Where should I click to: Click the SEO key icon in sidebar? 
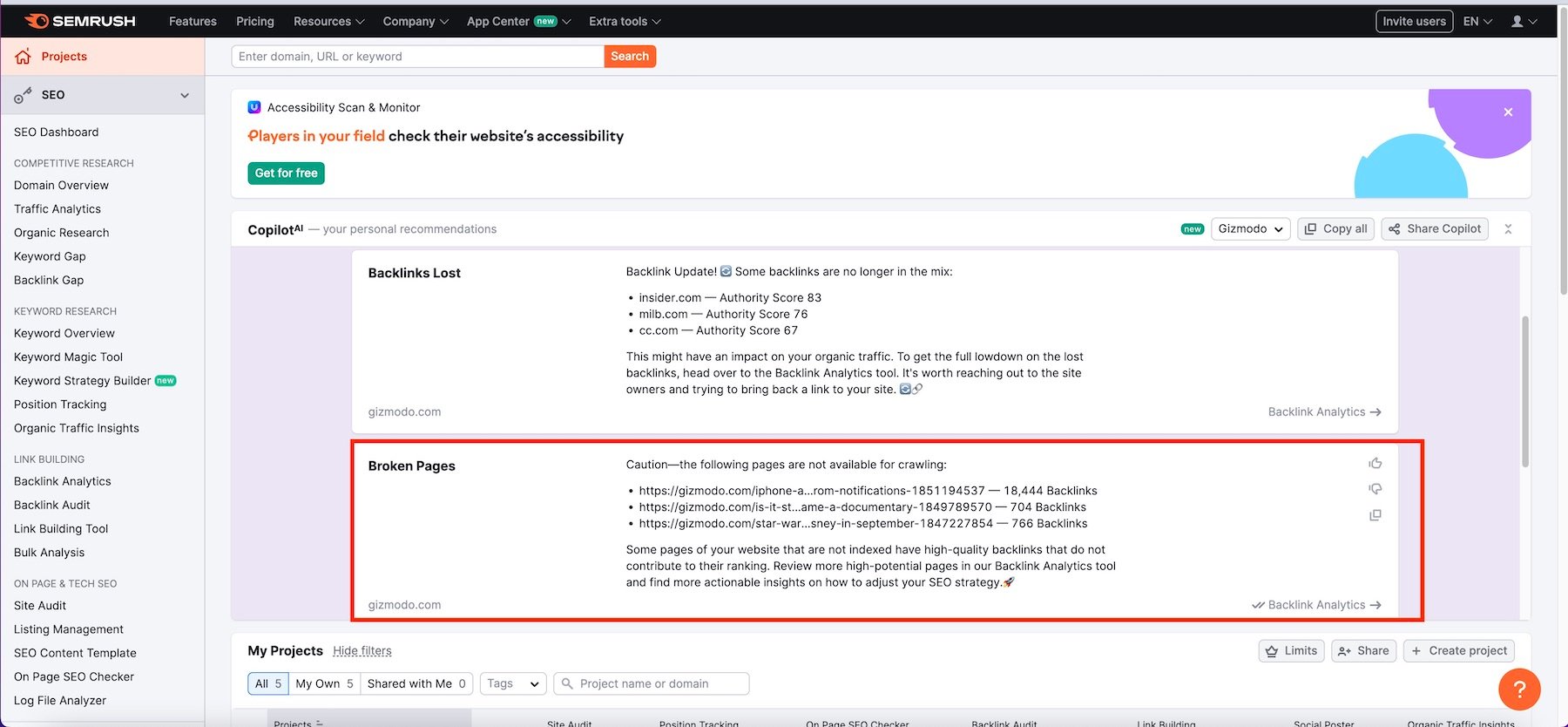coord(24,95)
